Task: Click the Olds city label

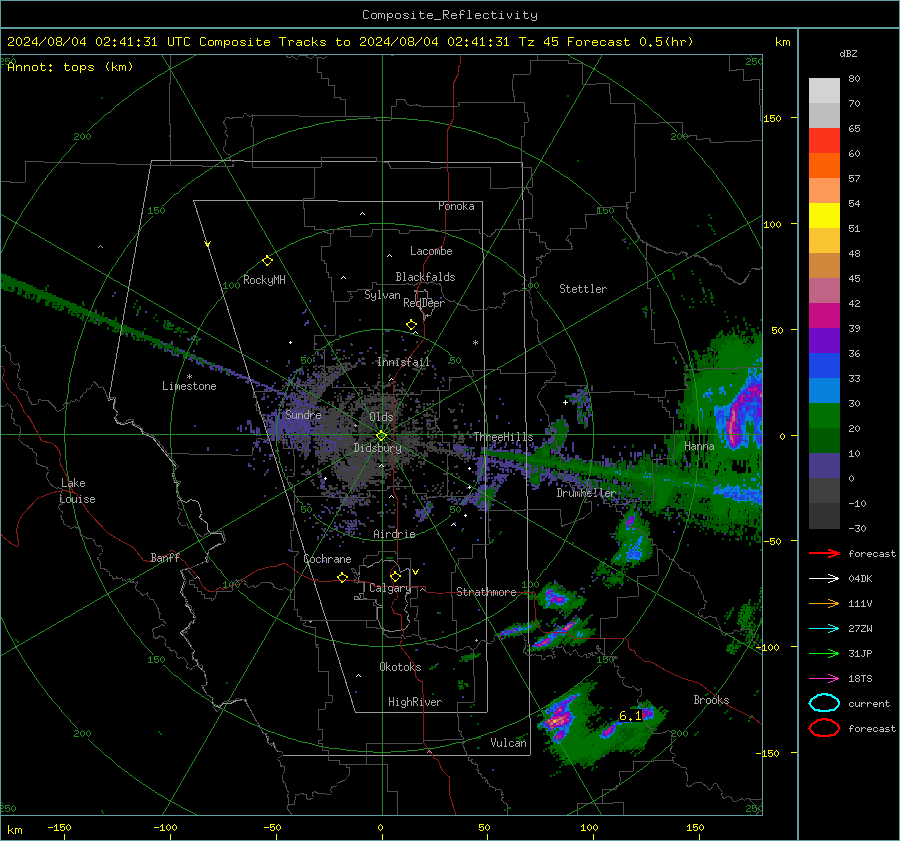Action: point(381,417)
